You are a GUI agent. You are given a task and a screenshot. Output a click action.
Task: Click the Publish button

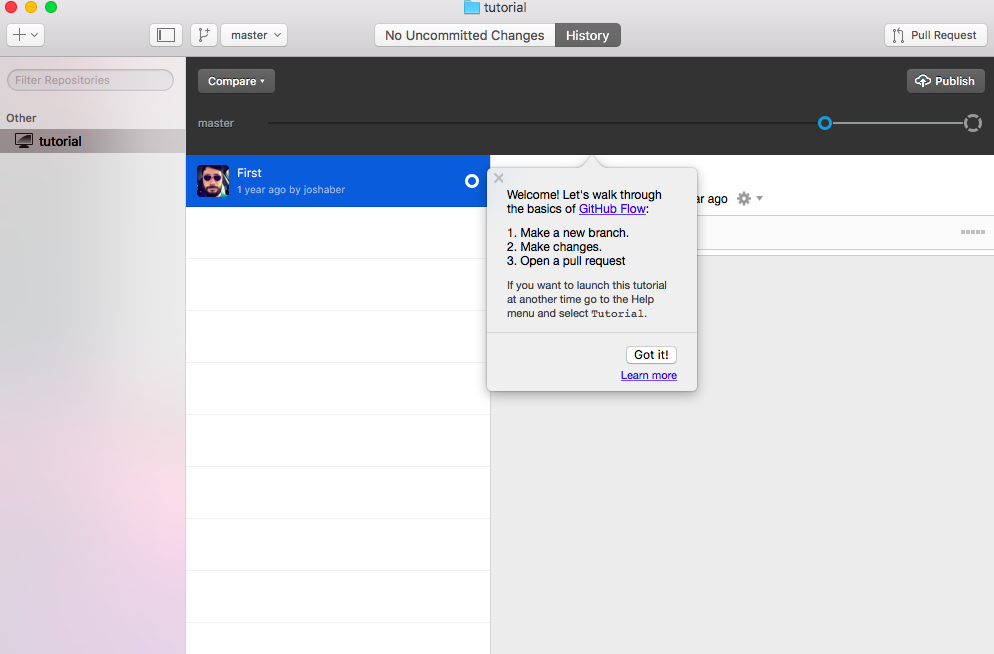click(945, 81)
